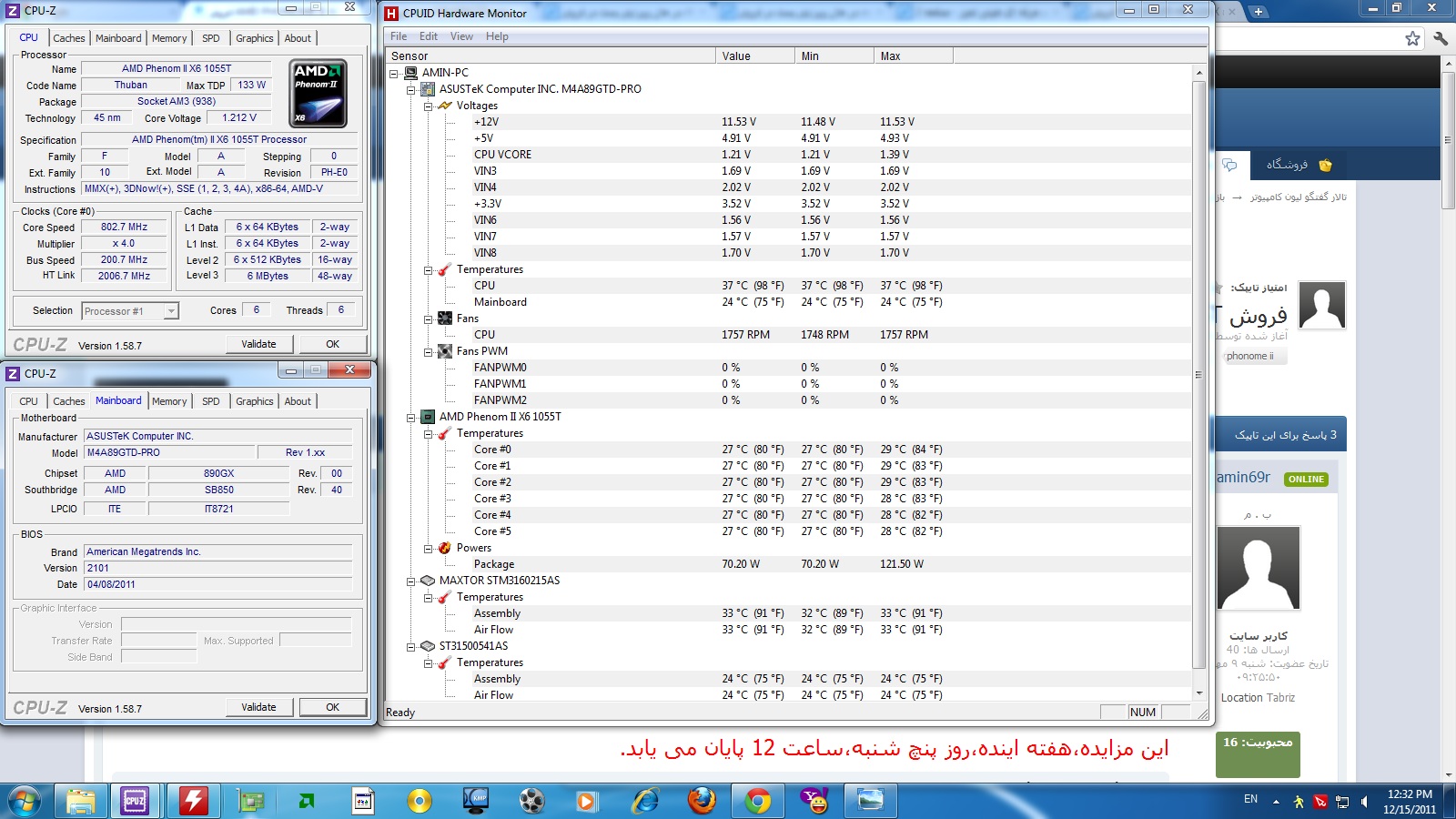Open View menu in HWMonitor
This screenshot has width=1456, height=819.
tap(462, 36)
